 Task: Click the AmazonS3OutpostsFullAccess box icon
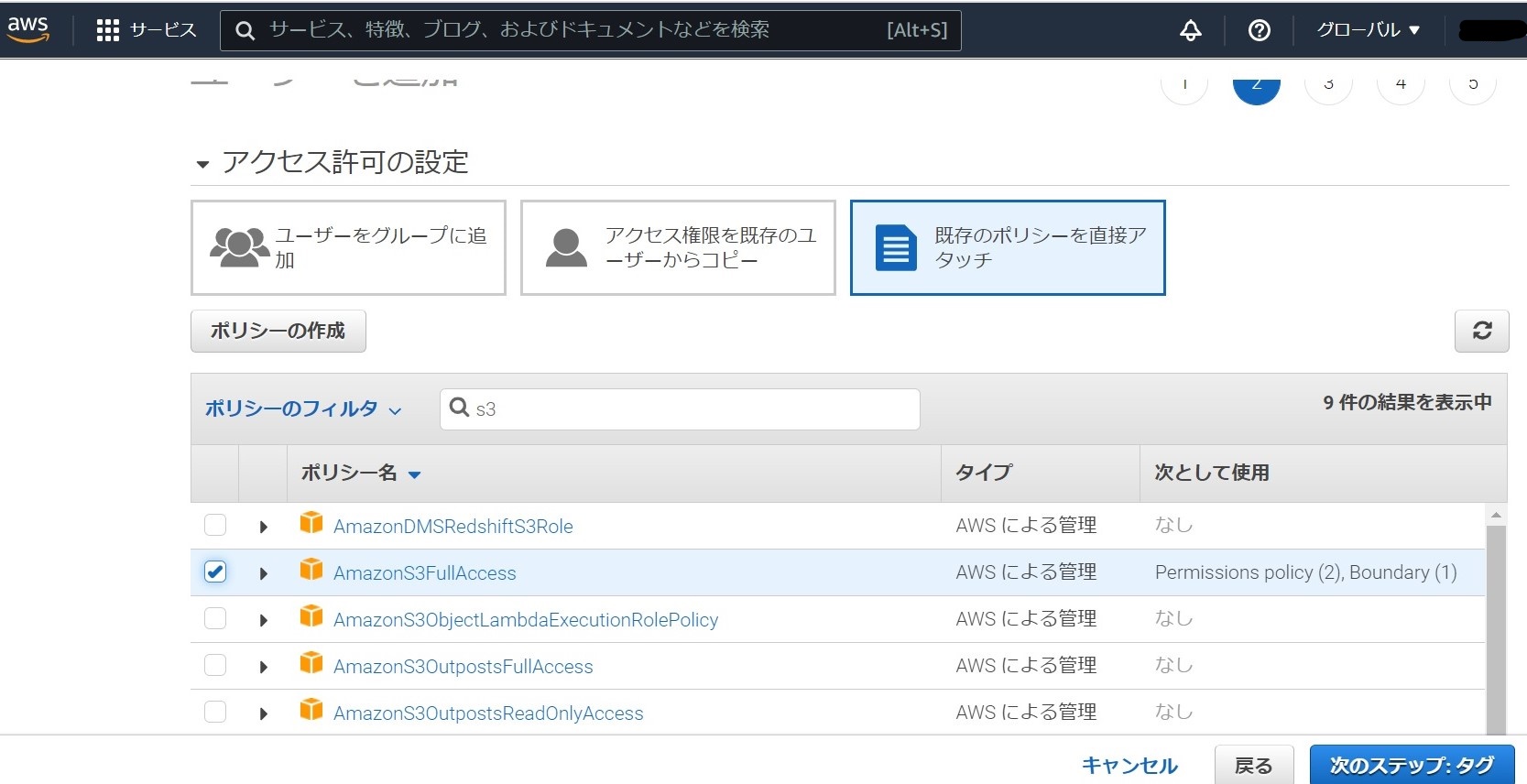pyautogui.click(x=311, y=663)
